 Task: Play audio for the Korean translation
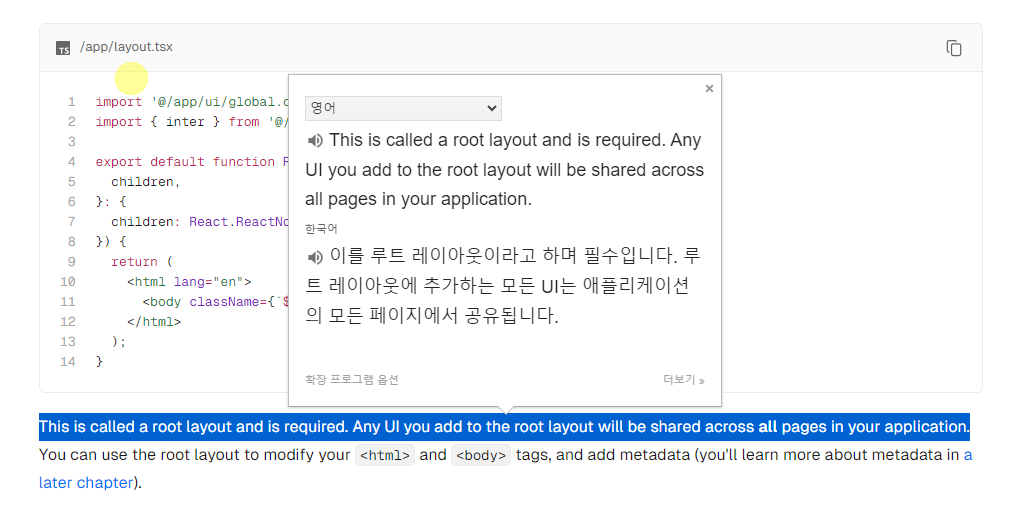coord(315,257)
